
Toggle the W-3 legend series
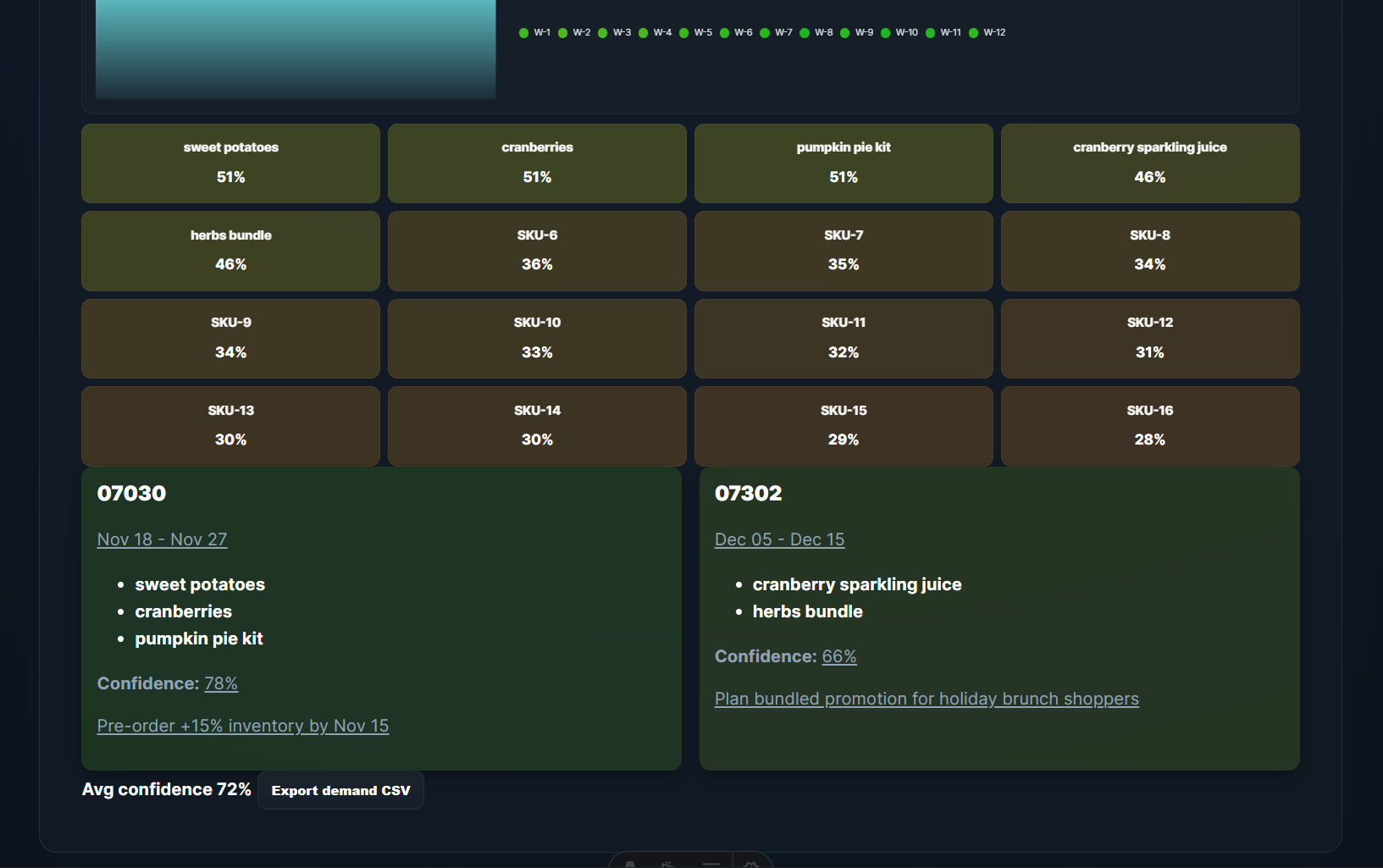pos(615,33)
